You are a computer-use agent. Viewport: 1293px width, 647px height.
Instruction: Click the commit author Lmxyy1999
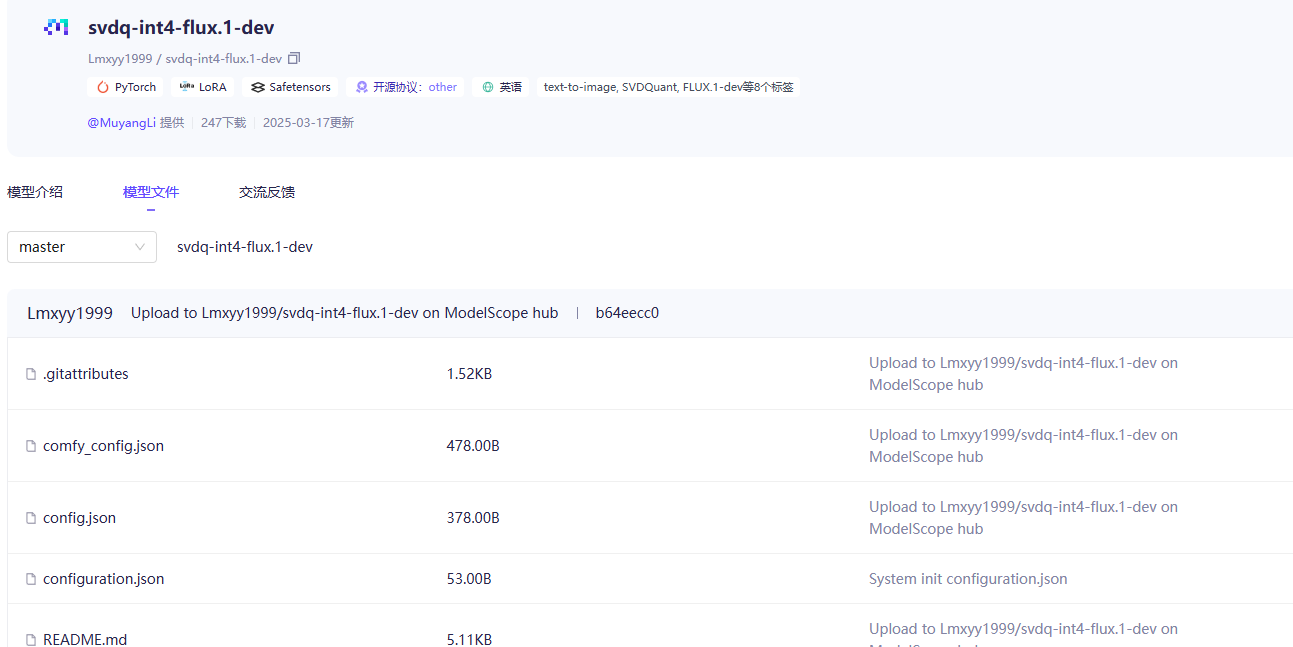(70, 313)
